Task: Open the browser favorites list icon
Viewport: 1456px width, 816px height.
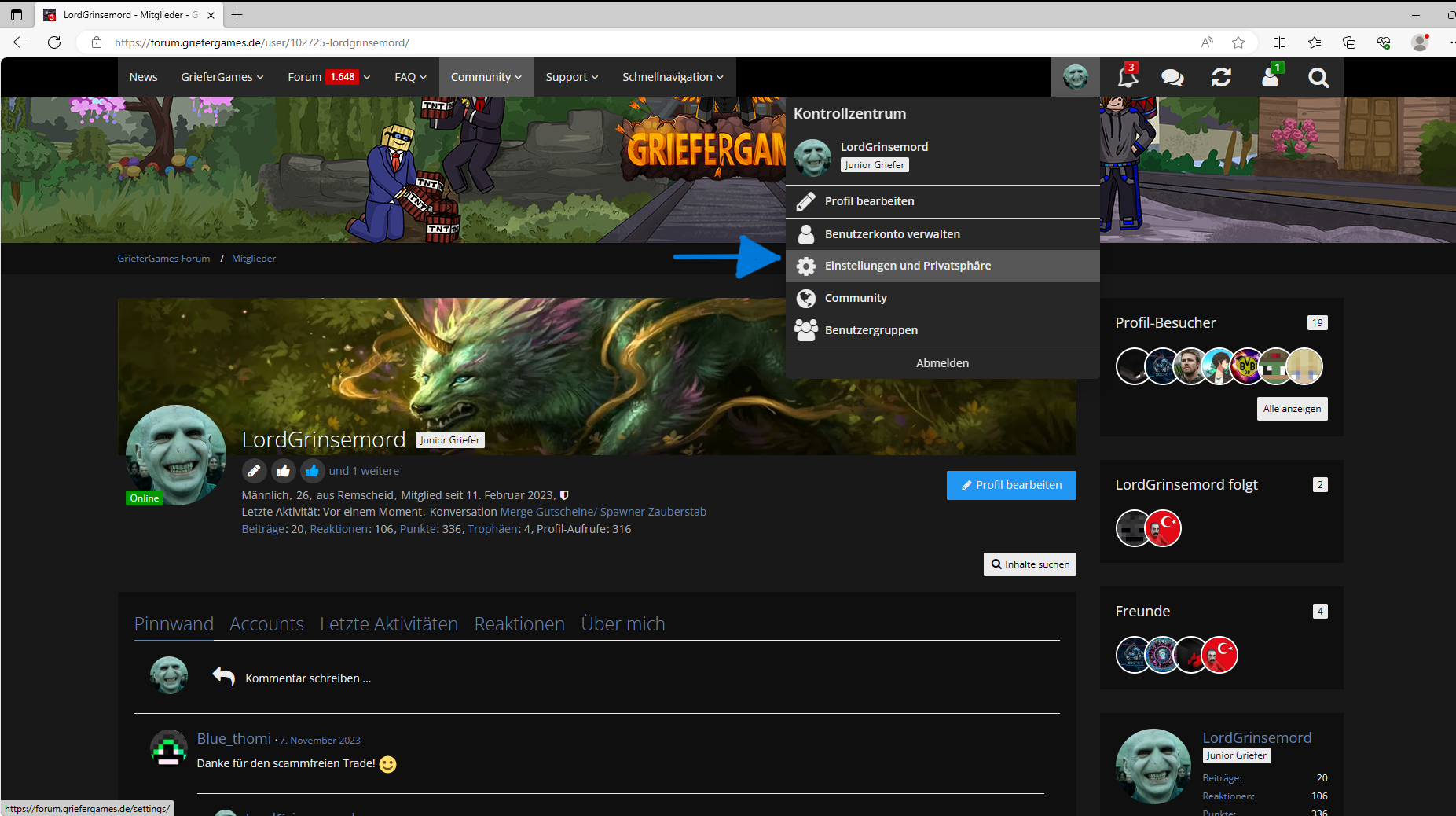Action: point(1315,42)
